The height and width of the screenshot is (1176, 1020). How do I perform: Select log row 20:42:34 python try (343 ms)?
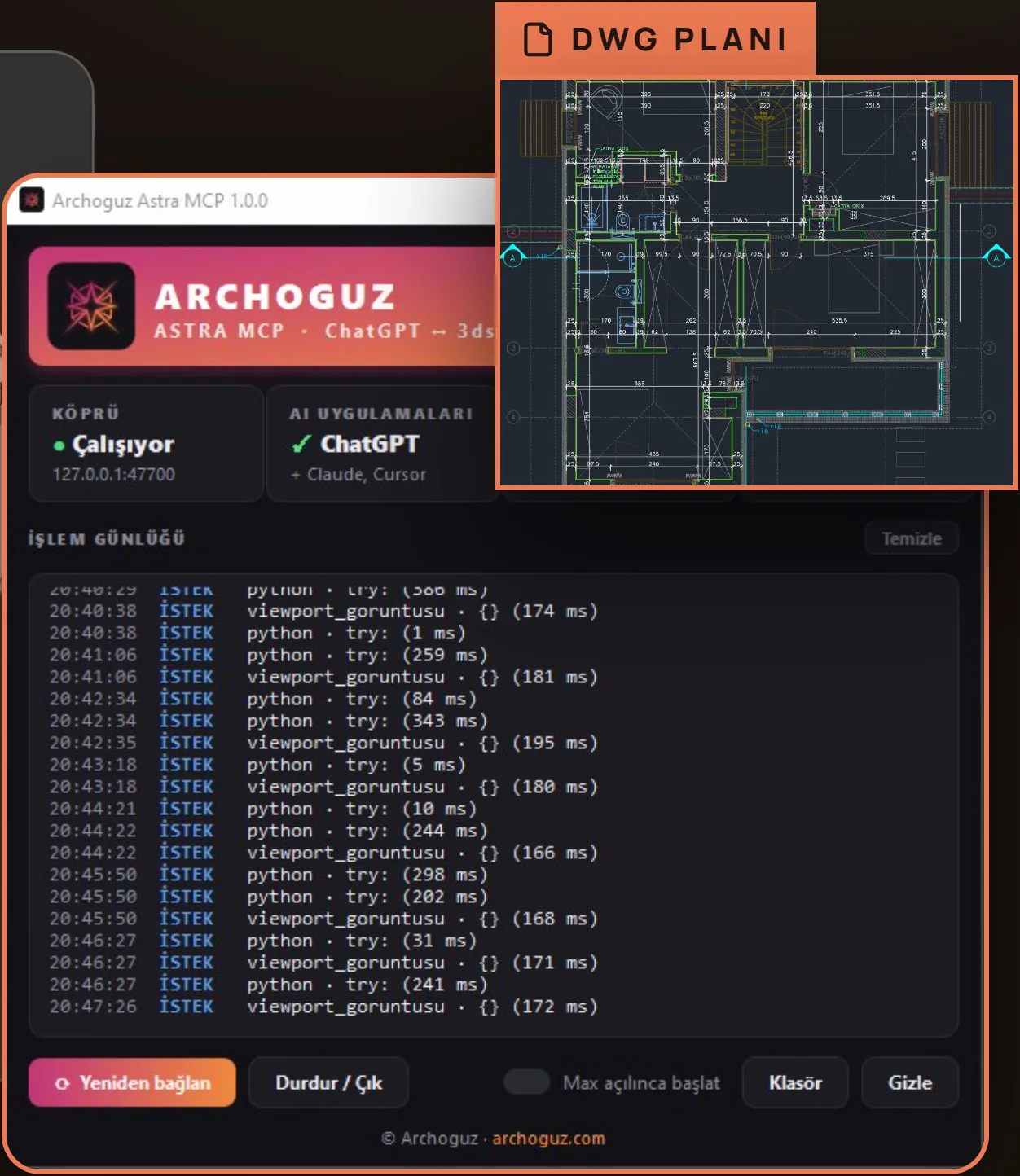pyautogui.click(x=269, y=721)
